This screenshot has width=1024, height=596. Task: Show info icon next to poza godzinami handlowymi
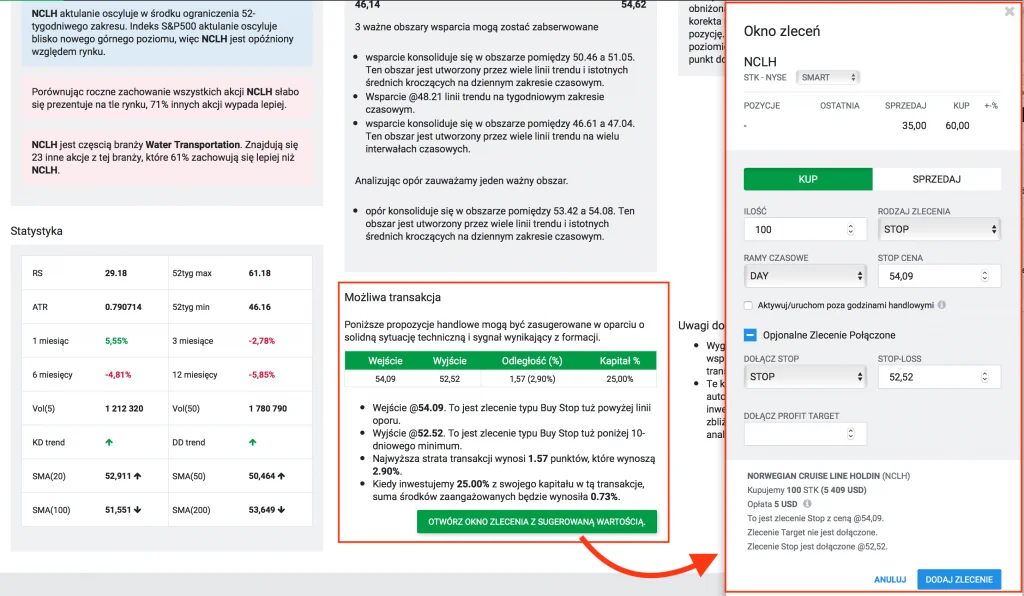[942, 305]
